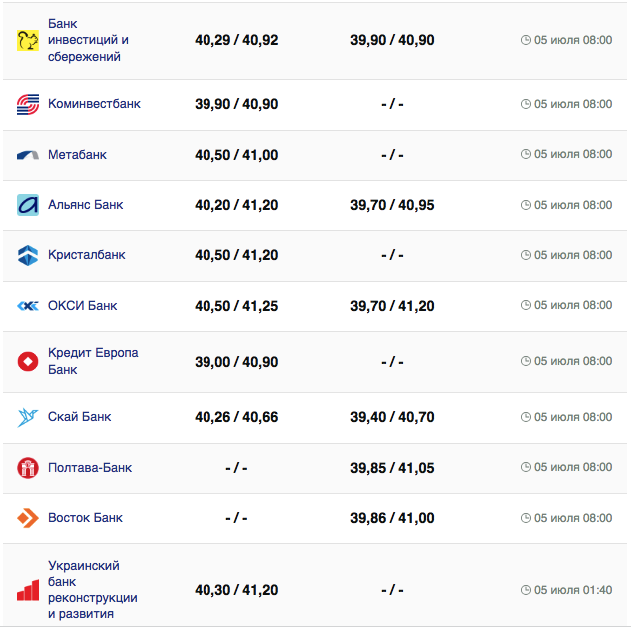Open the Полтава-Банк link
Image resolution: width=631 pixels, height=628 pixels.
90,467
